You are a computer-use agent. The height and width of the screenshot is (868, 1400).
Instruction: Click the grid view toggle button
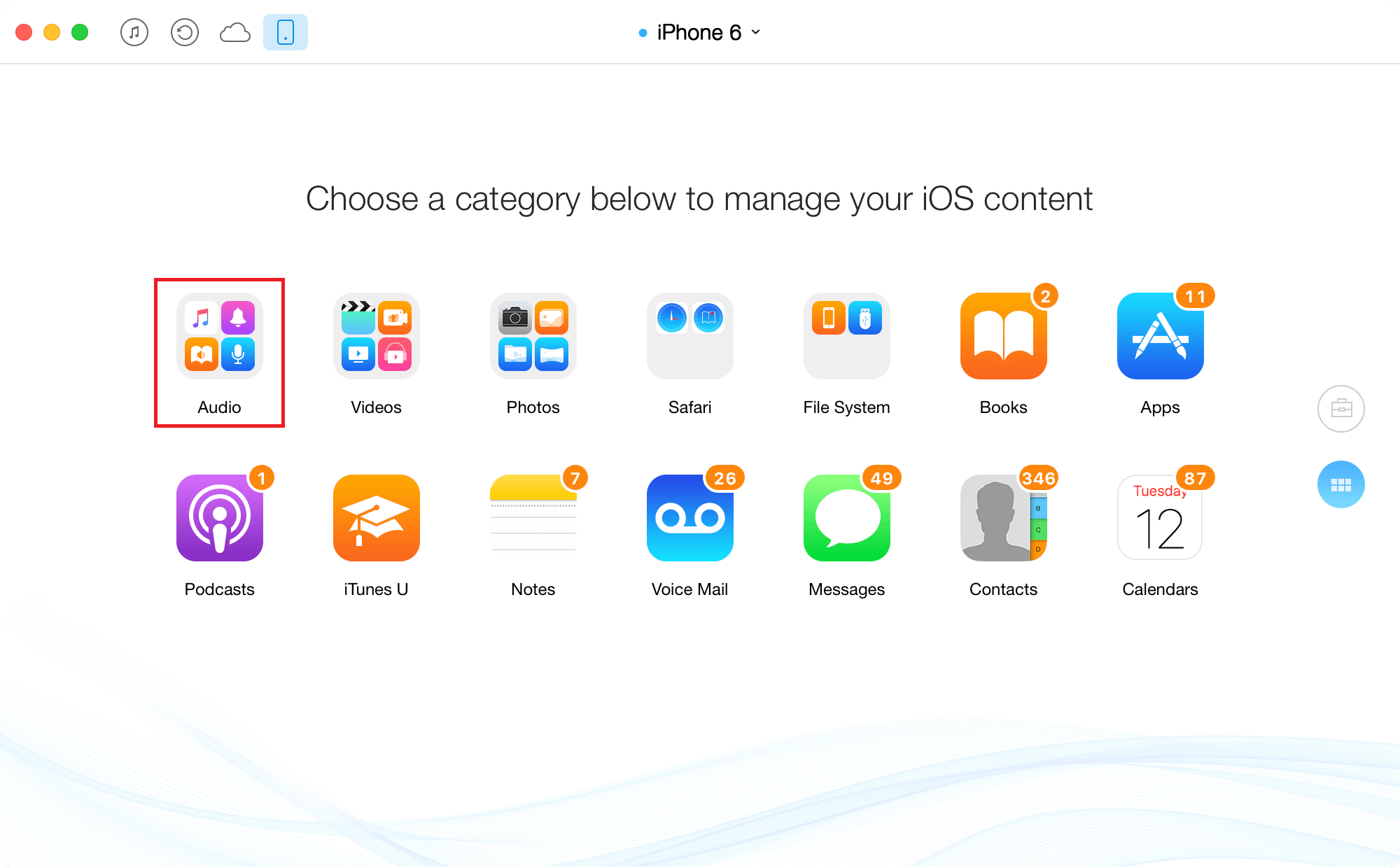(1340, 484)
